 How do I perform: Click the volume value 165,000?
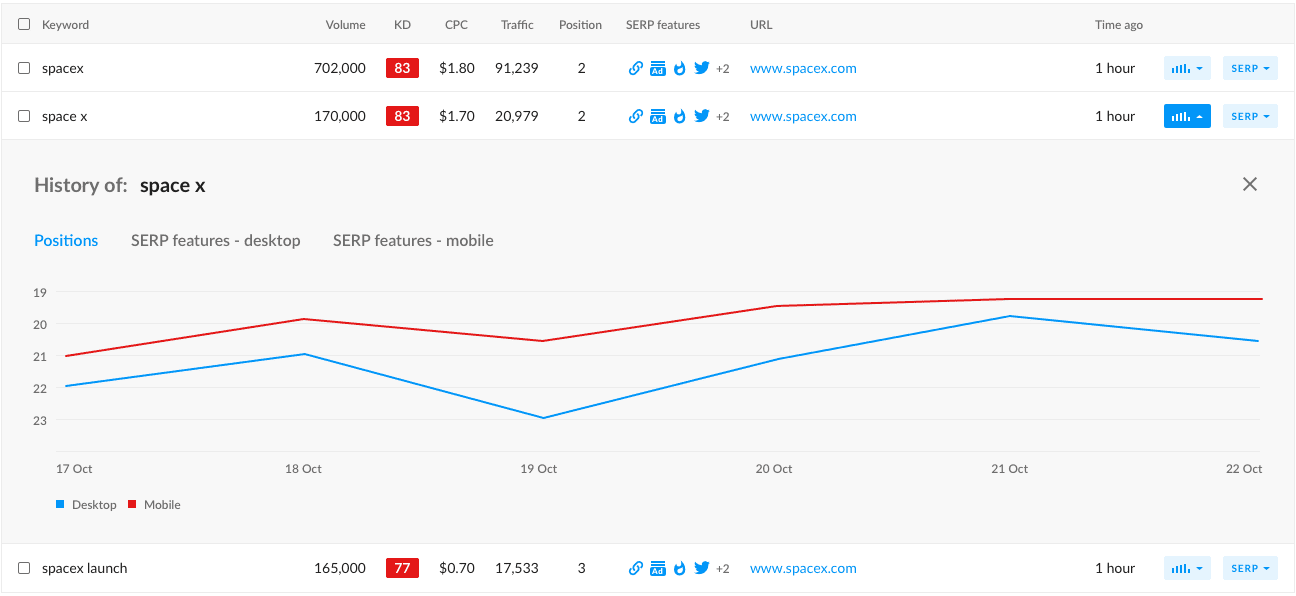click(340, 568)
